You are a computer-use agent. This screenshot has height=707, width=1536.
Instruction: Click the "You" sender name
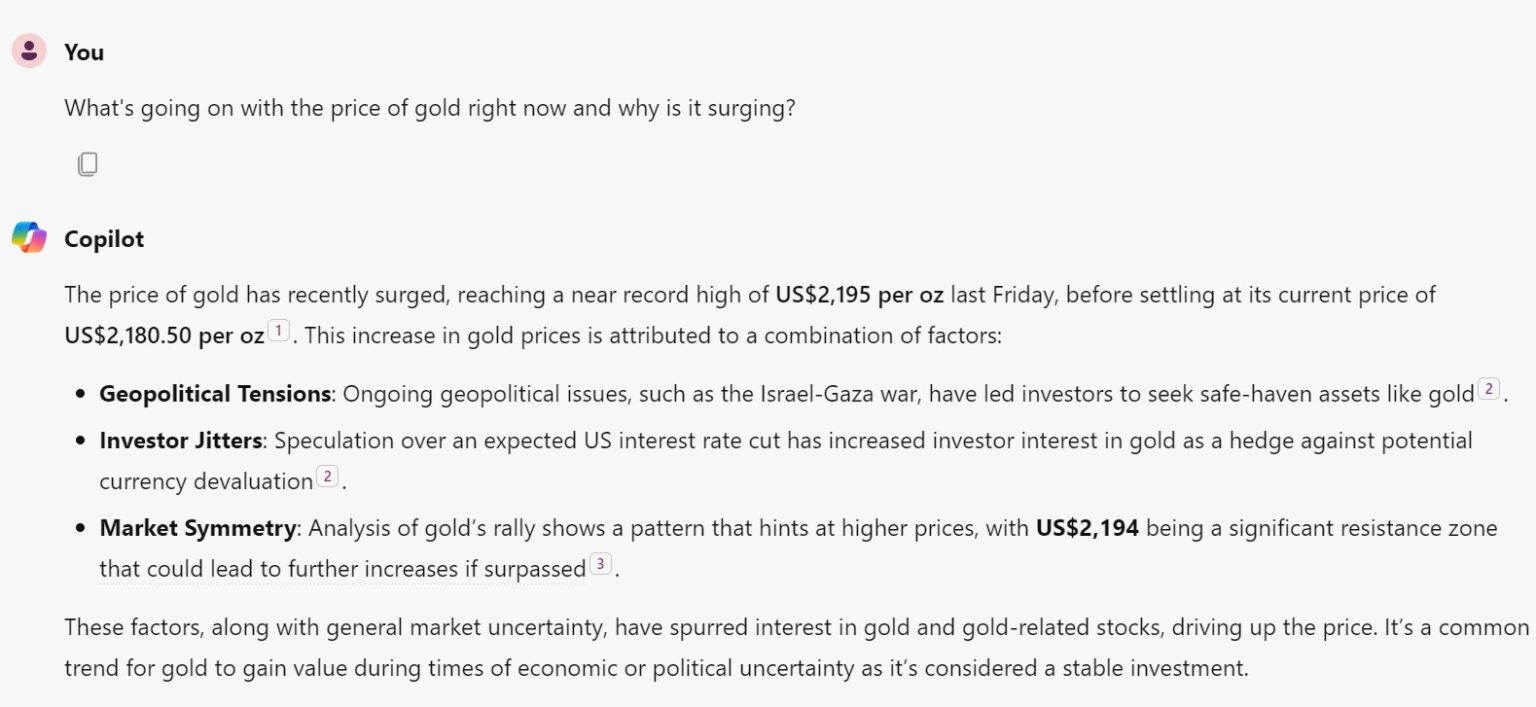[84, 52]
